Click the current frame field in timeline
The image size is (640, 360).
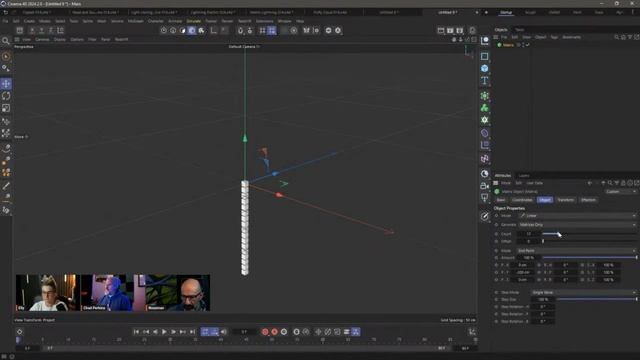click(x=244, y=332)
